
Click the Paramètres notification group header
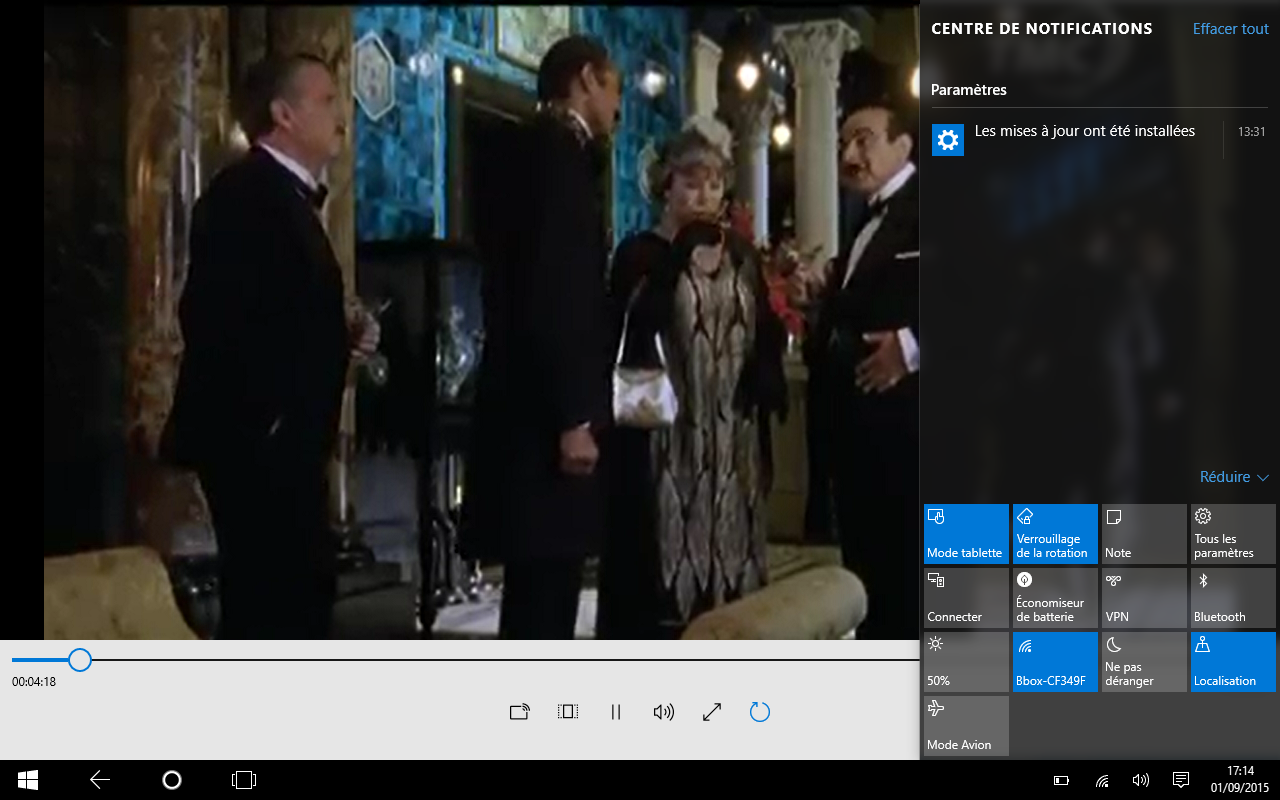tap(969, 90)
